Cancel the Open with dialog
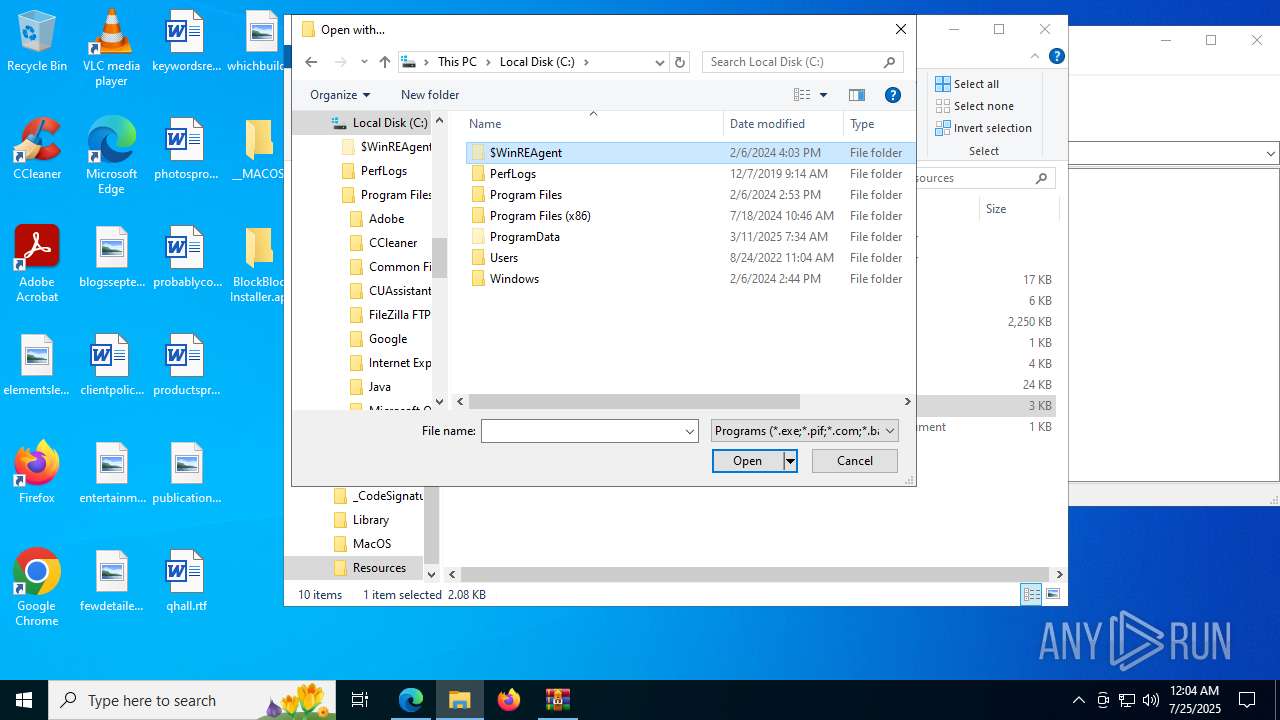 (x=855, y=461)
